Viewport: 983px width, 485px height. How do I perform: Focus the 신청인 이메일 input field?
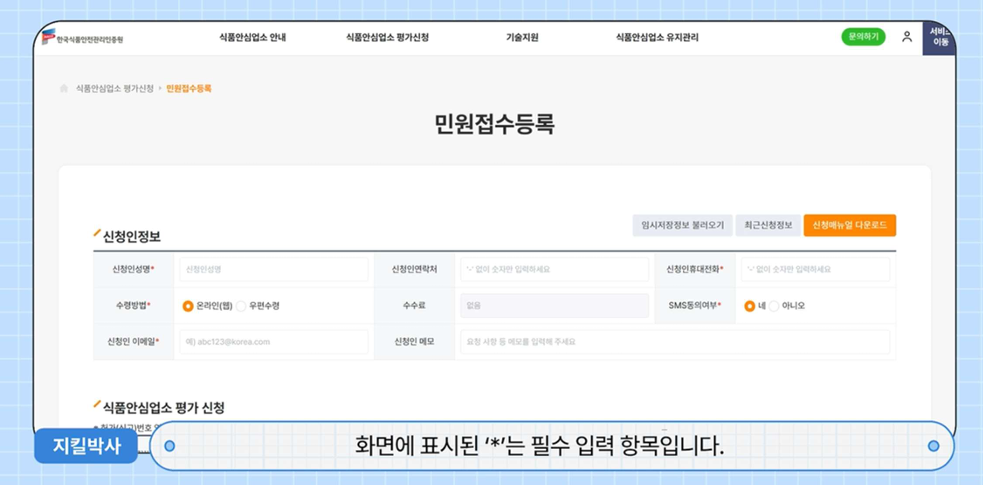[274, 342]
